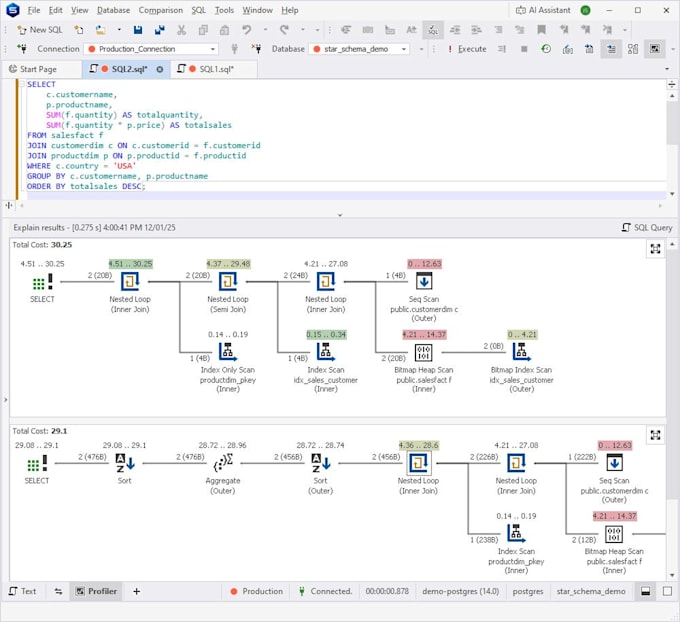The width and height of the screenshot is (680, 622).
Task: Expand the collapsed results splitter chevron
Action: tap(340, 215)
